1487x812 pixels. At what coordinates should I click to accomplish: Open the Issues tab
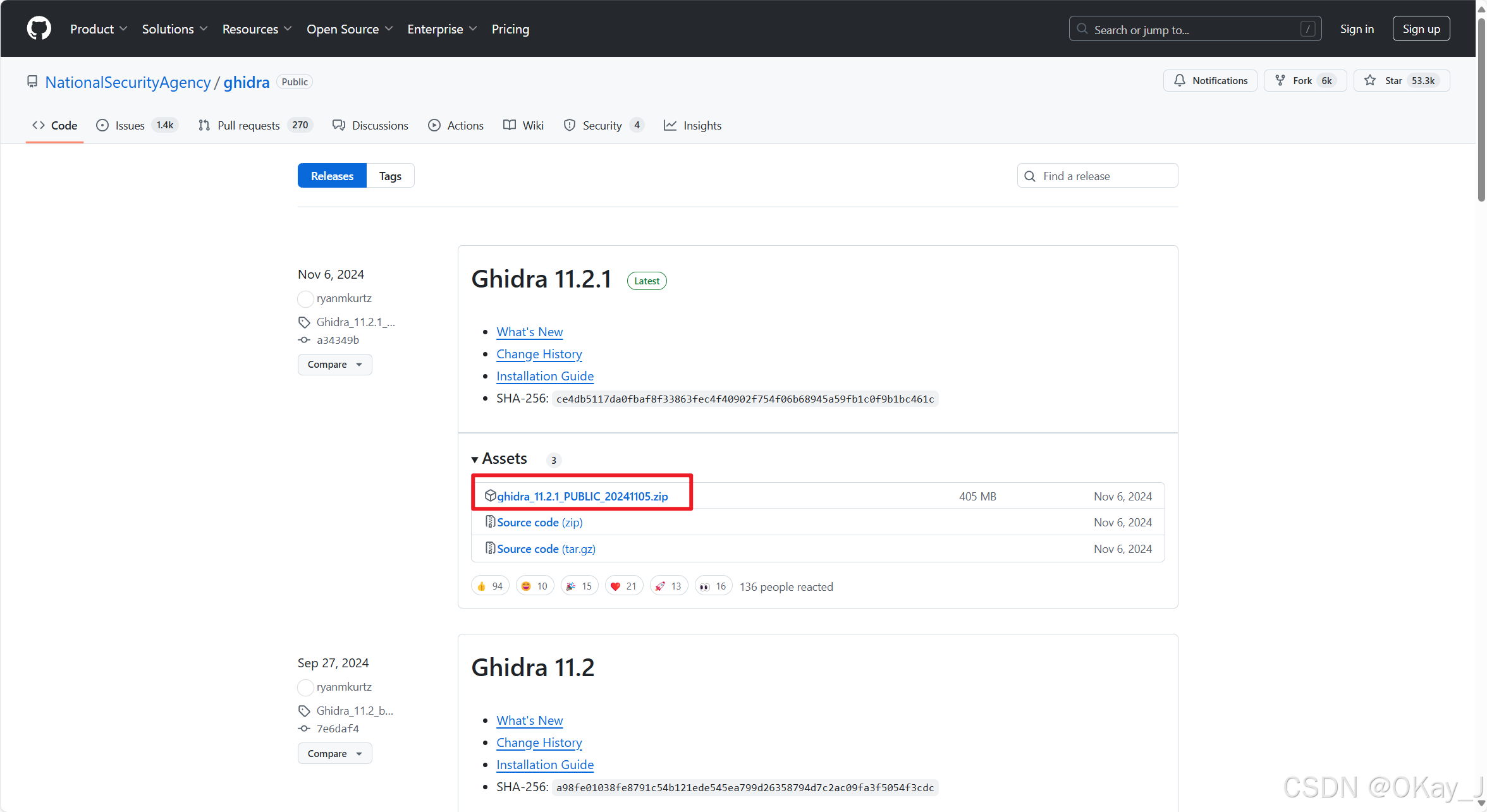130,126
